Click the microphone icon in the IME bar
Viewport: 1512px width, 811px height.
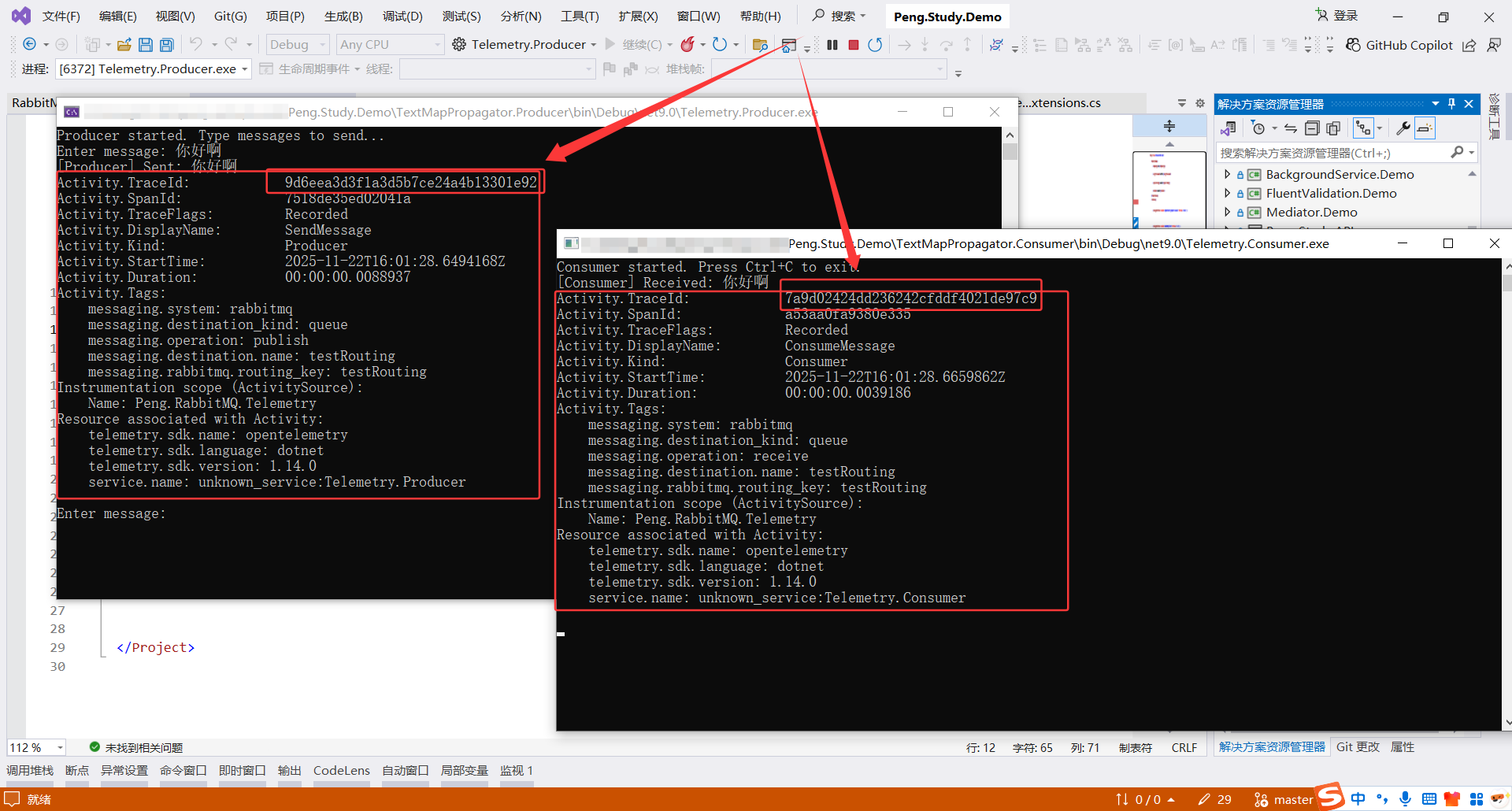click(x=1406, y=799)
